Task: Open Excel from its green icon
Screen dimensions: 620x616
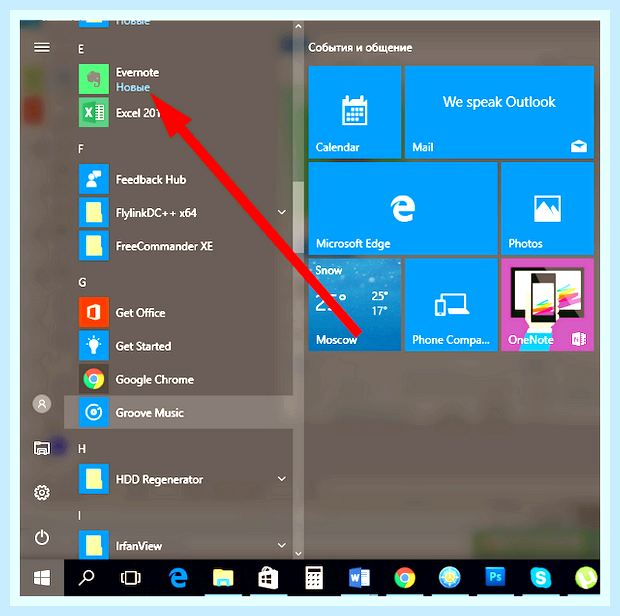Action: click(94, 113)
